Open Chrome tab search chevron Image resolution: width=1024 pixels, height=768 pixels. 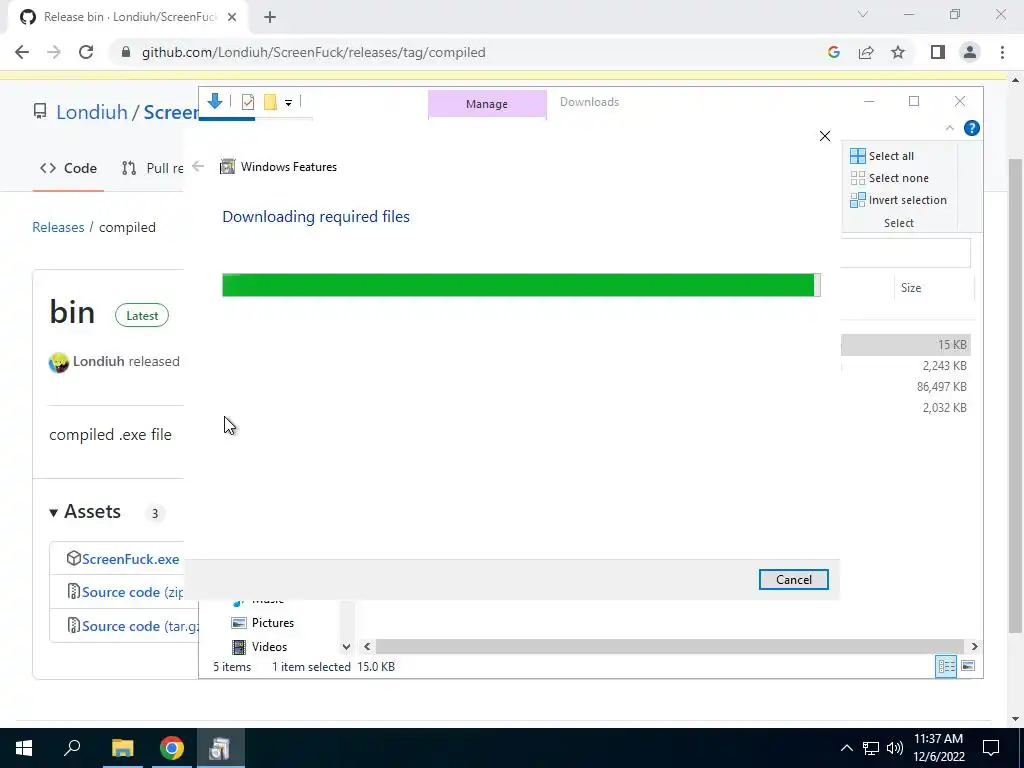pyautogui.click(x=863, y=14)
